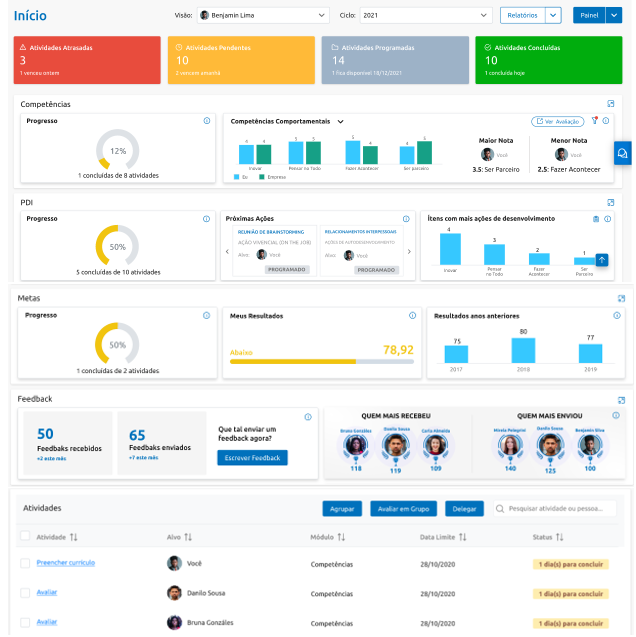Click the info icon in Meus Resultados card
636x637 pixels.
tap(412, 315)
